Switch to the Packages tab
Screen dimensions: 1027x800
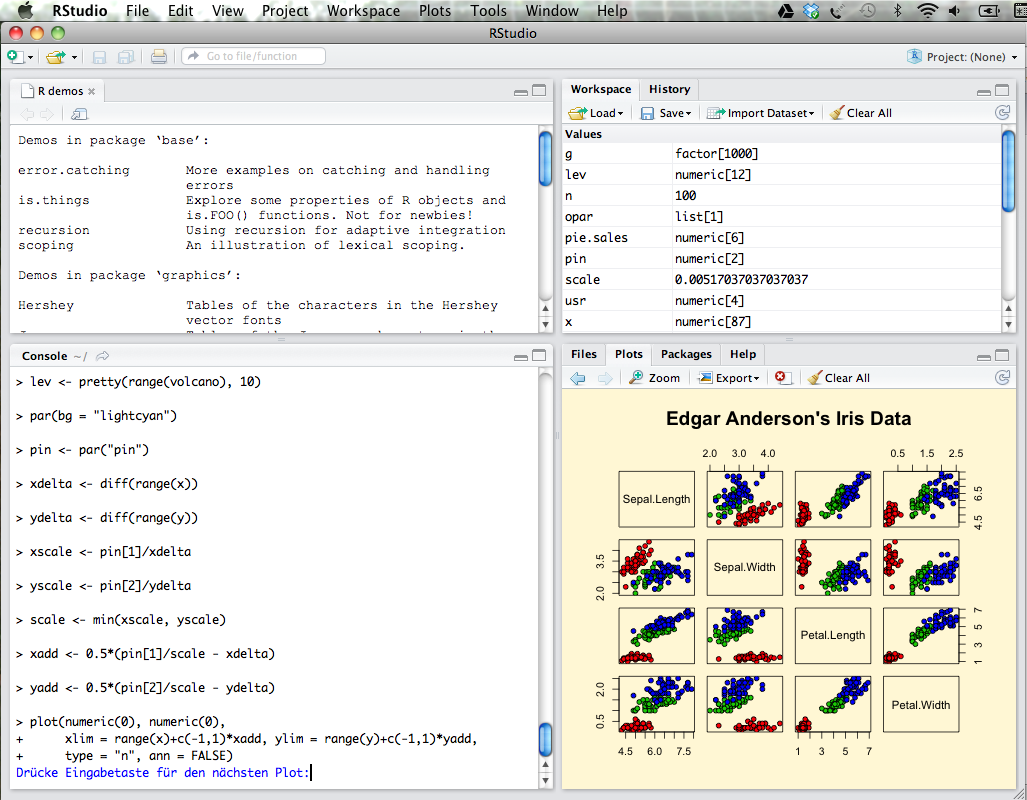pos(686,354)
